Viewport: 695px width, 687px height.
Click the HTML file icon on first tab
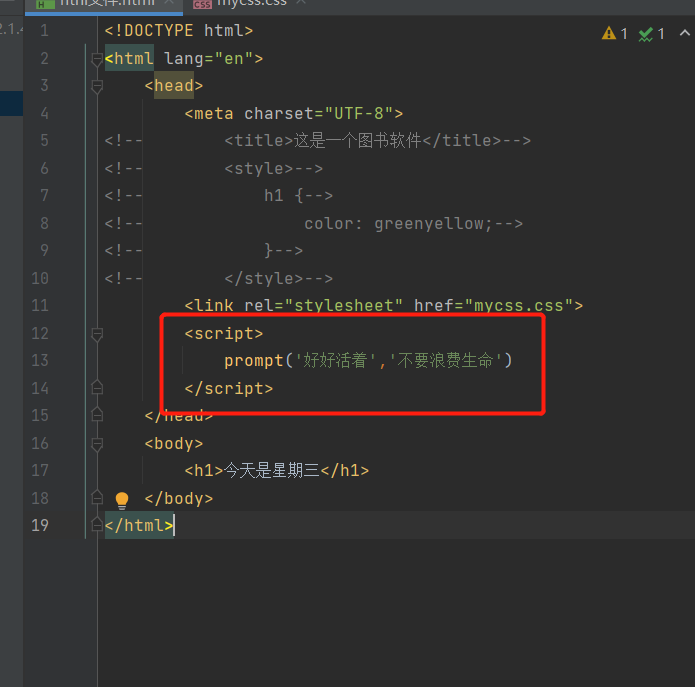coord(44,4)
